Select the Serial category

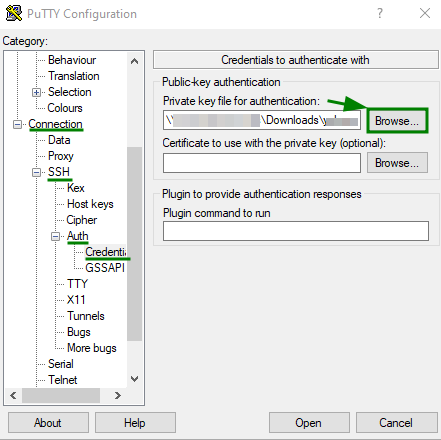pos(61,364)
